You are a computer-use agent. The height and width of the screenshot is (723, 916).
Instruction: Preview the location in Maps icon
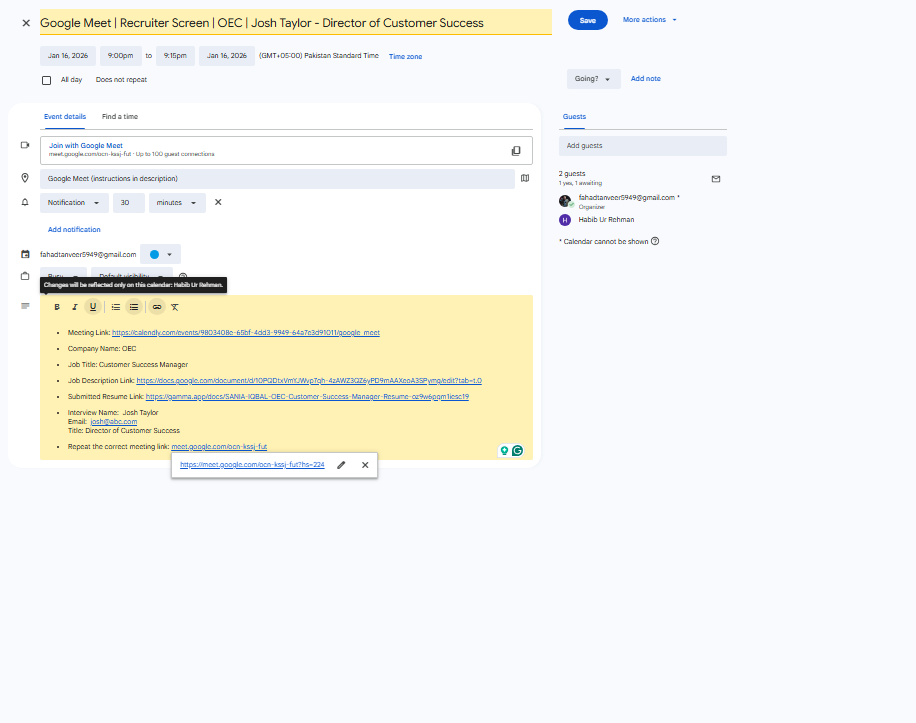click(525, 178)
